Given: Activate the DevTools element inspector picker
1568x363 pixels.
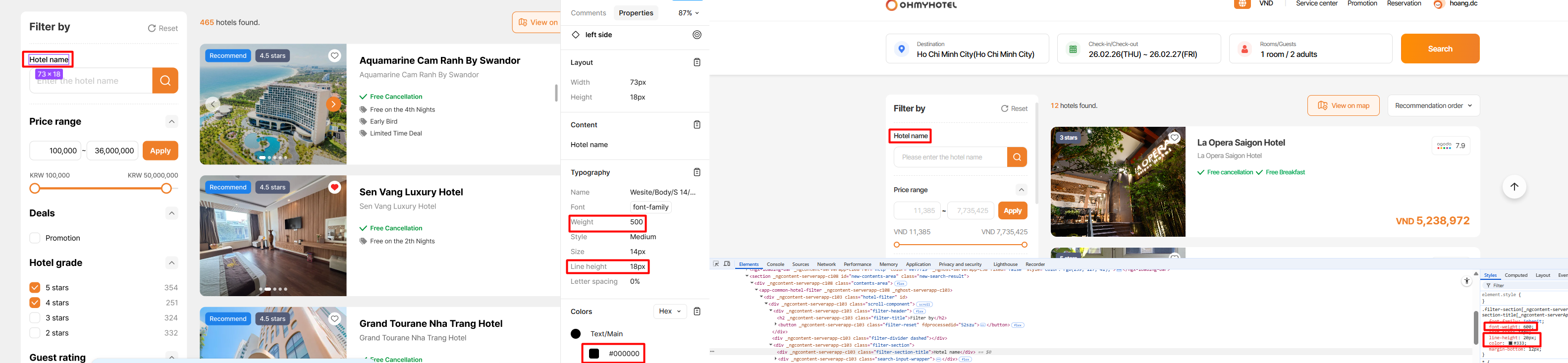Looking at the screenshot, I should point(716,264).
